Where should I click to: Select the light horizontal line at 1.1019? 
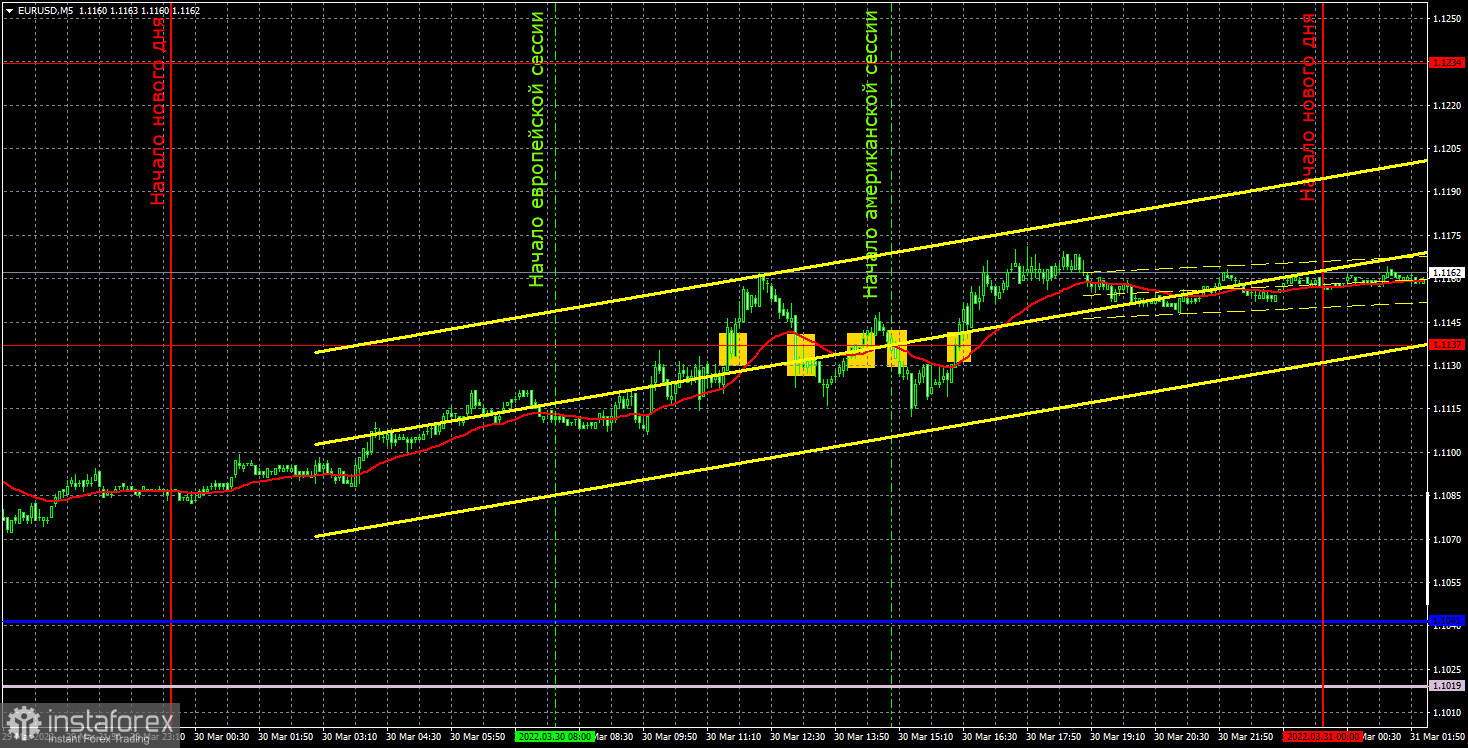[714, 686]
